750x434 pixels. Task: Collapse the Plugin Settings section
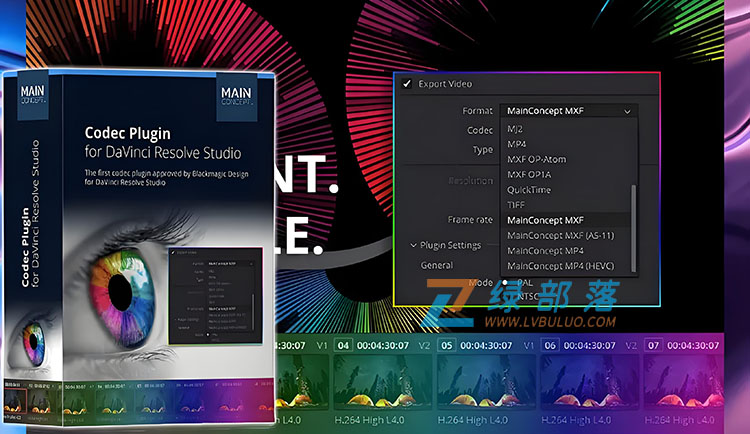tap(413, 245)
